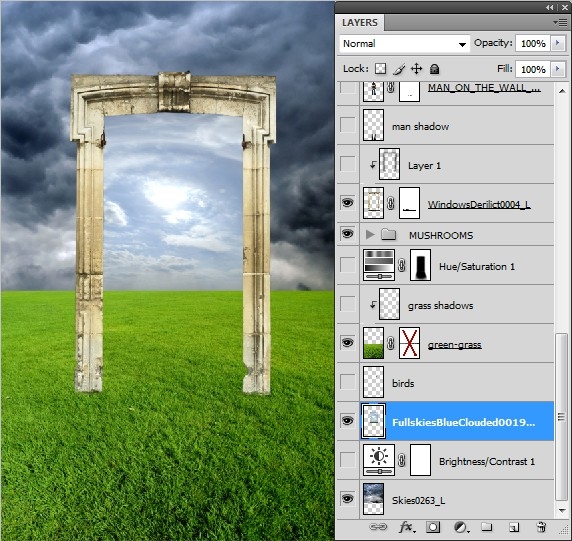
Task: Select the birds layer name
Action: 403,383
